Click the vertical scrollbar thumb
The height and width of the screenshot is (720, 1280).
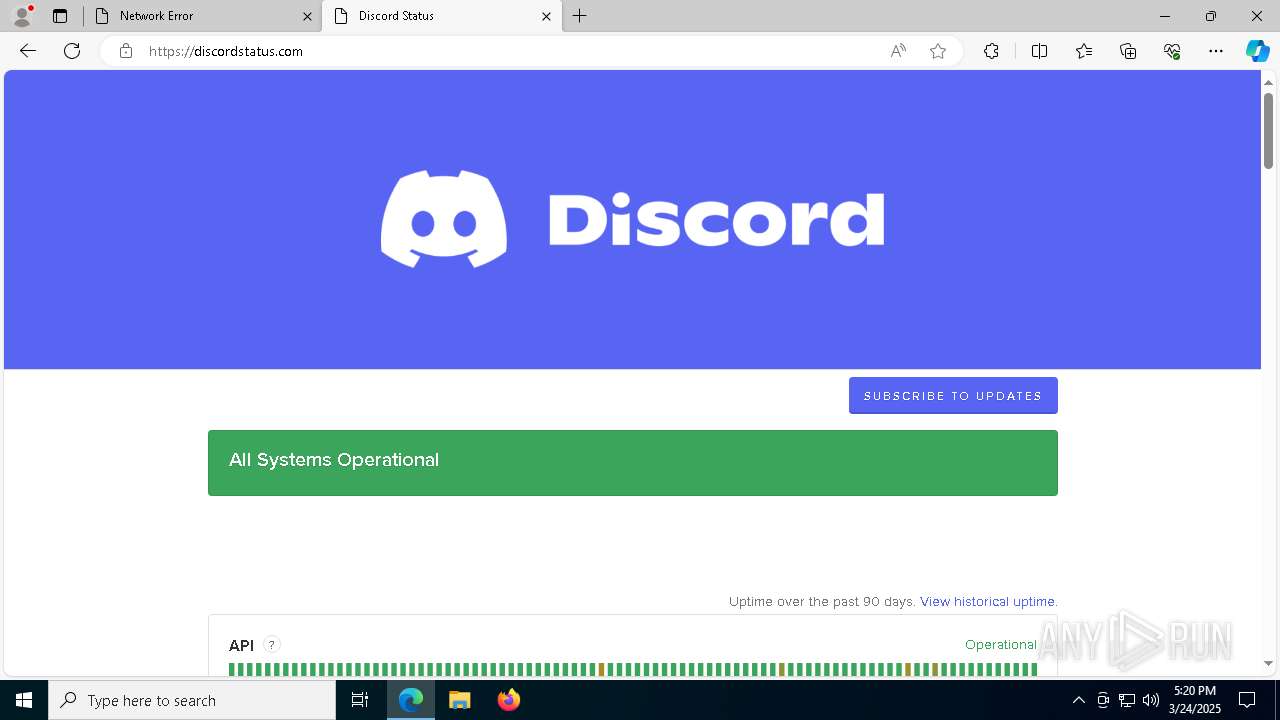(x=1268, y=130)
